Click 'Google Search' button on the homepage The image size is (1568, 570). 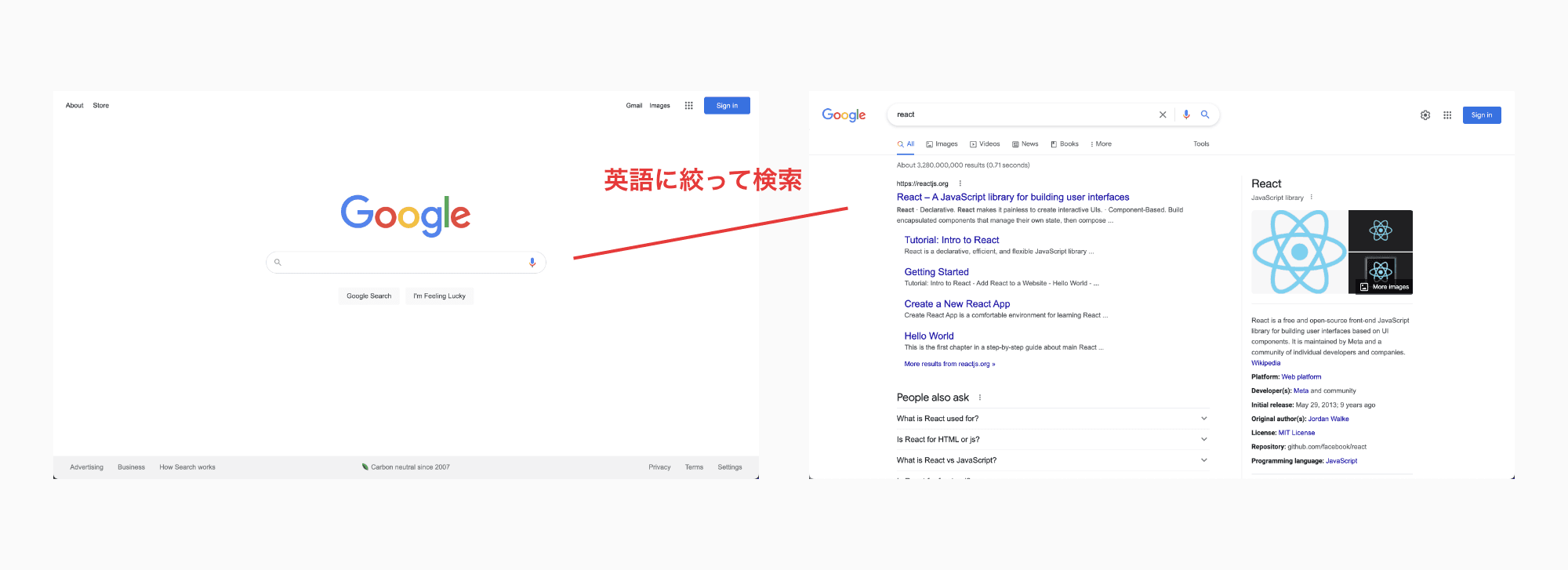pyautogui.click(x=369, y=296)
